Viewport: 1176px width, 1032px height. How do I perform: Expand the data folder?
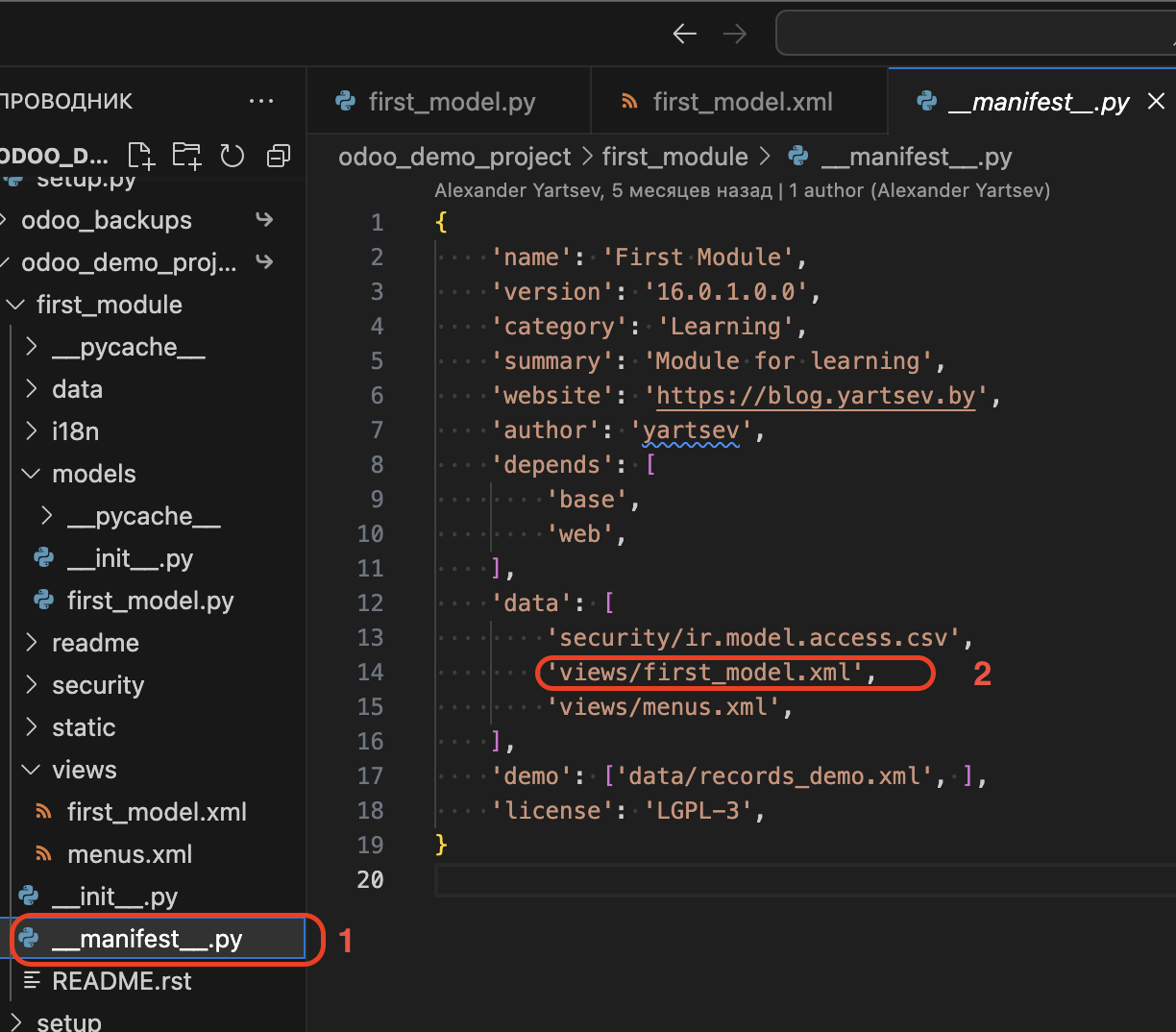pyautogui.click(x=31, y=389)
